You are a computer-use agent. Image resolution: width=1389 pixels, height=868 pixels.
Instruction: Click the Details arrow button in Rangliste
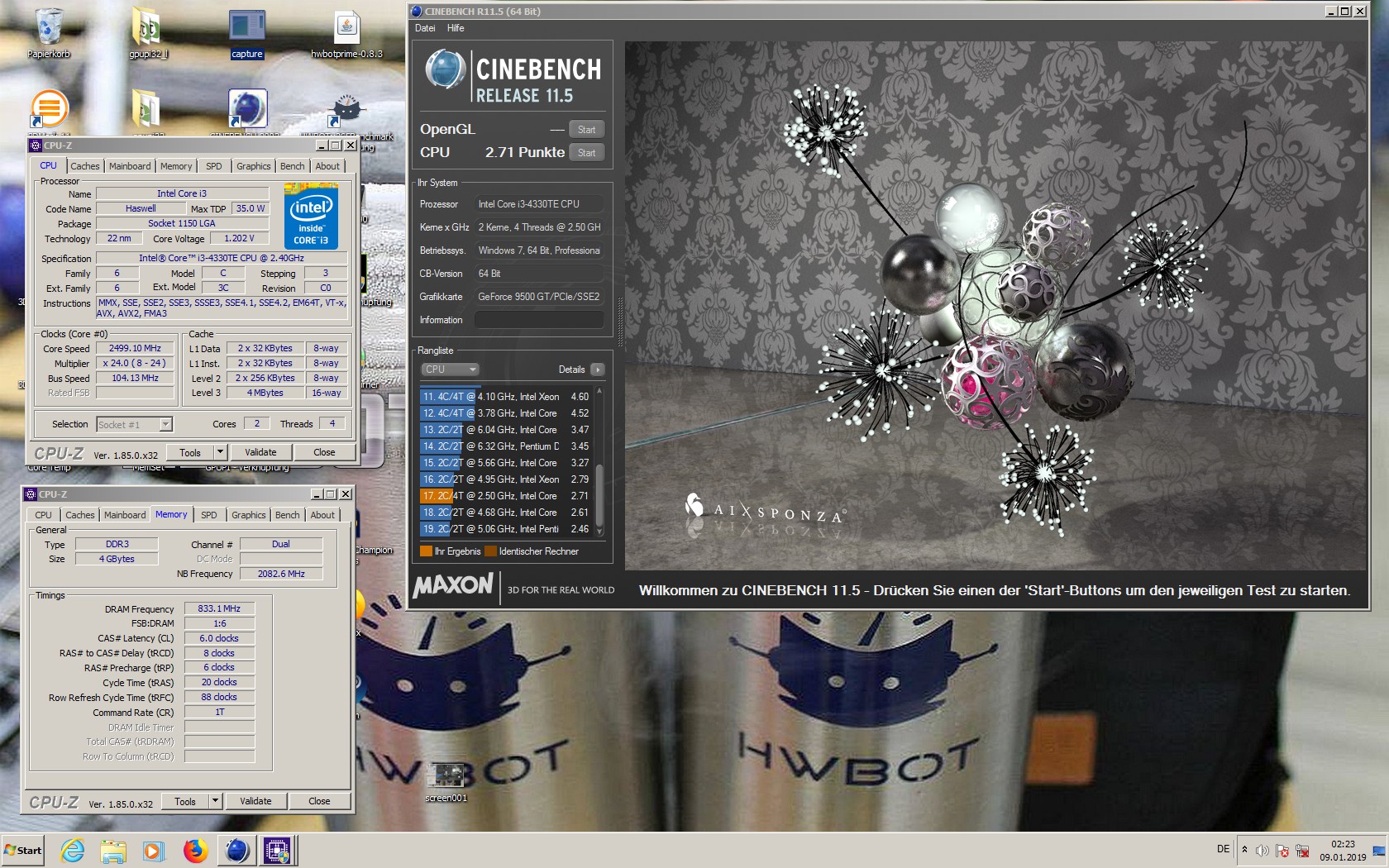pyautogui.click(x=598, y=370)
